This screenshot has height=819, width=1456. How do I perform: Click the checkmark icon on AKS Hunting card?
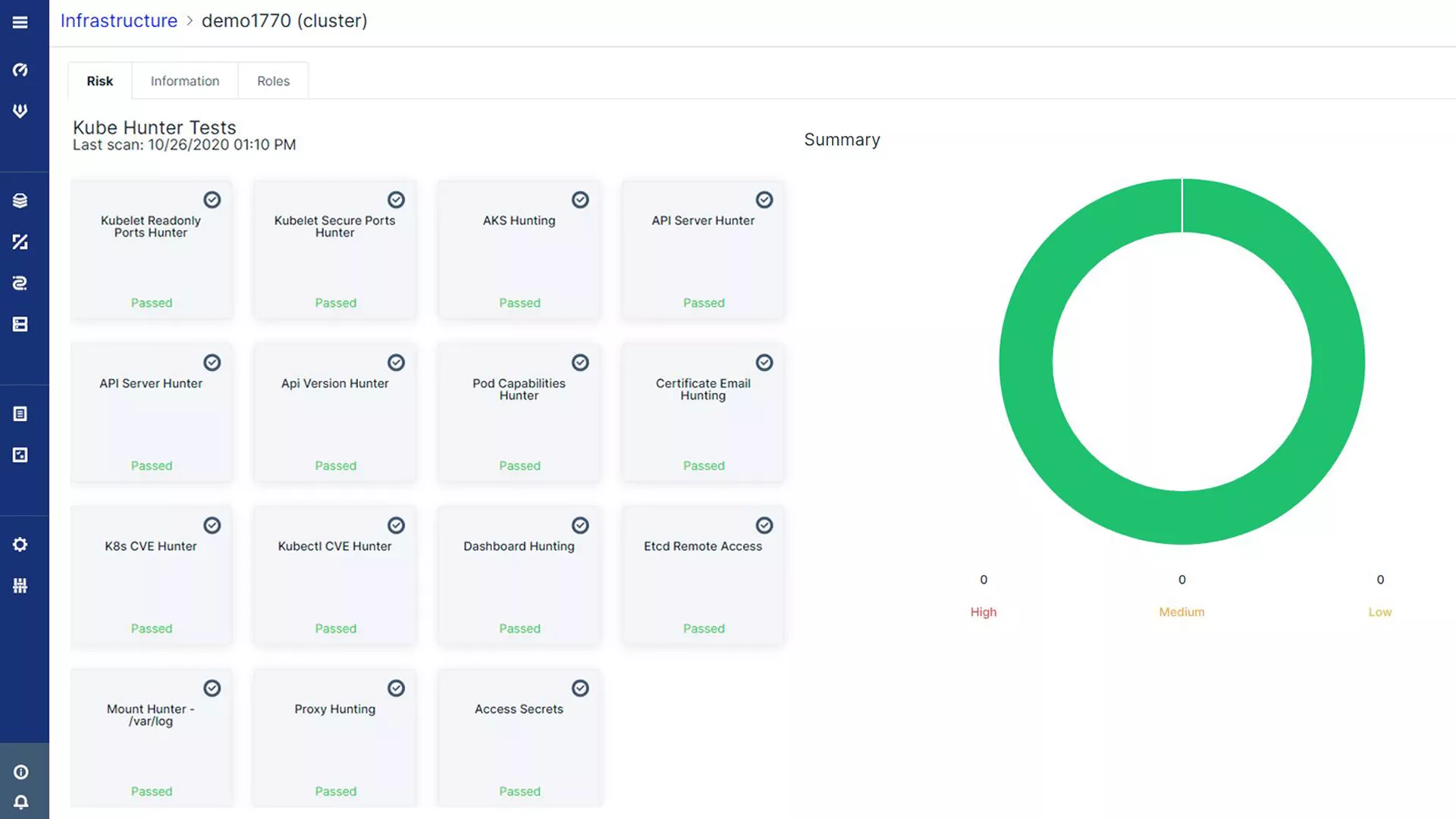coord(579,199)
